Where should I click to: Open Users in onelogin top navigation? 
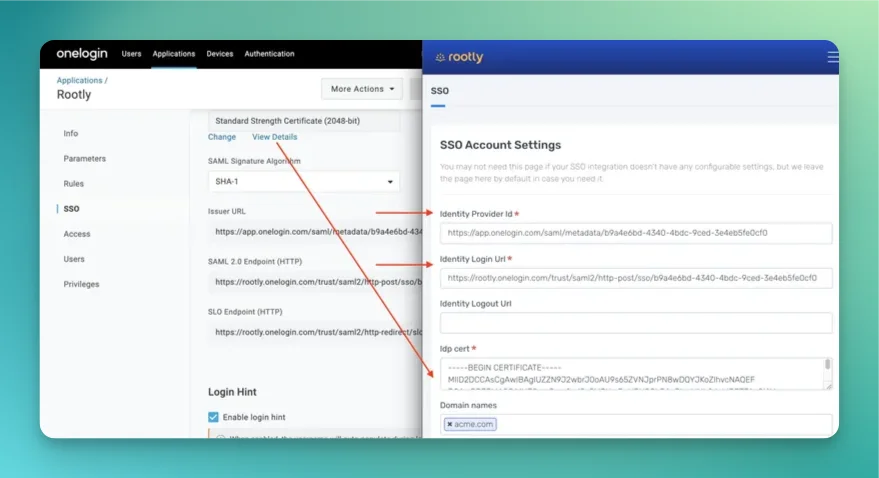pyautogui.click(x=131, y=54)
